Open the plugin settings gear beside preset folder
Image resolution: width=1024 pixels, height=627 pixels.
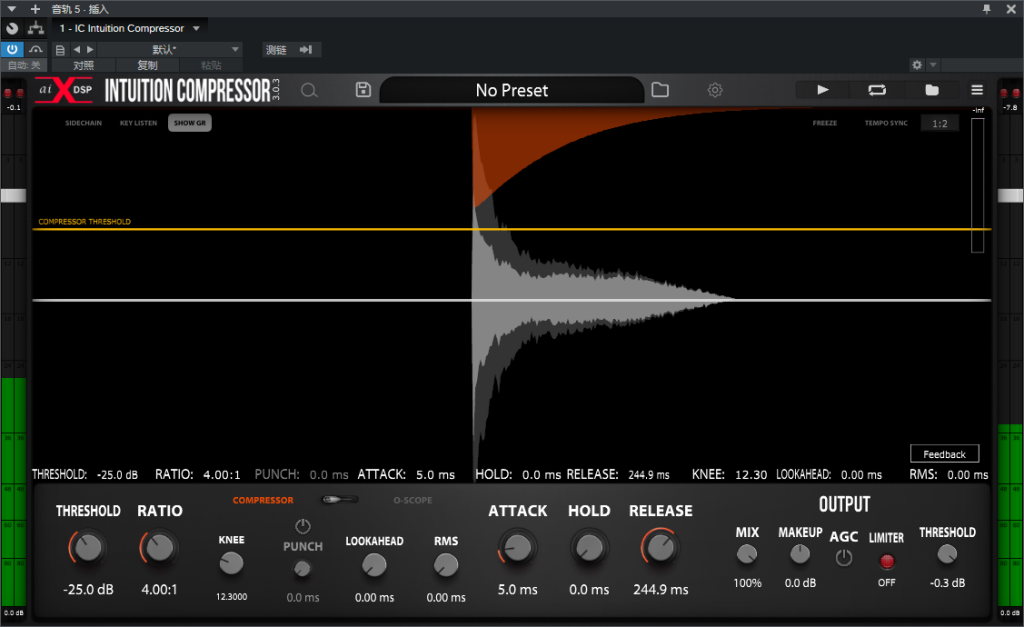[715, 90]
